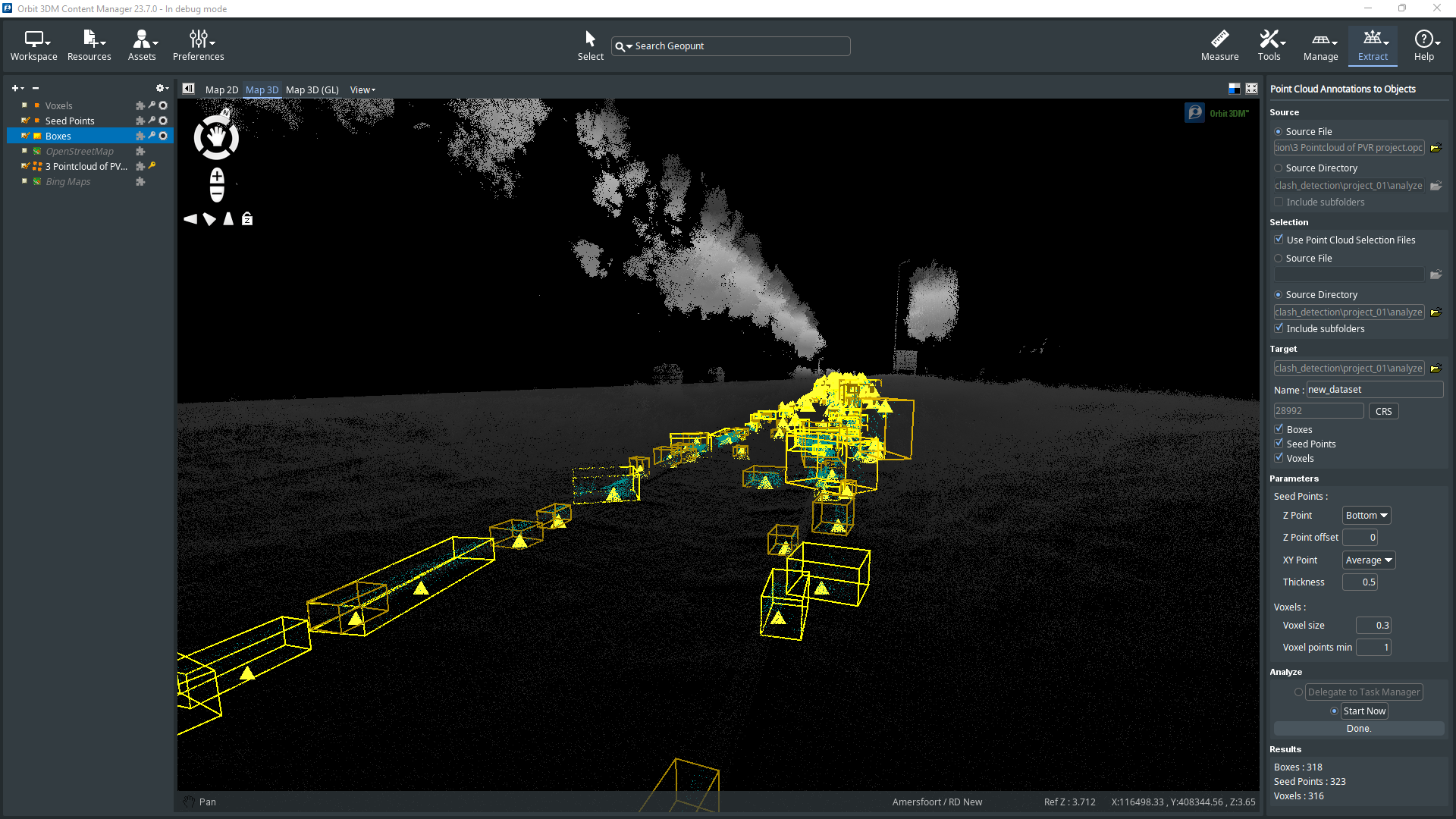Click the Voxels layer puzzle icon

pyautogui.click(x=140, y=105)
